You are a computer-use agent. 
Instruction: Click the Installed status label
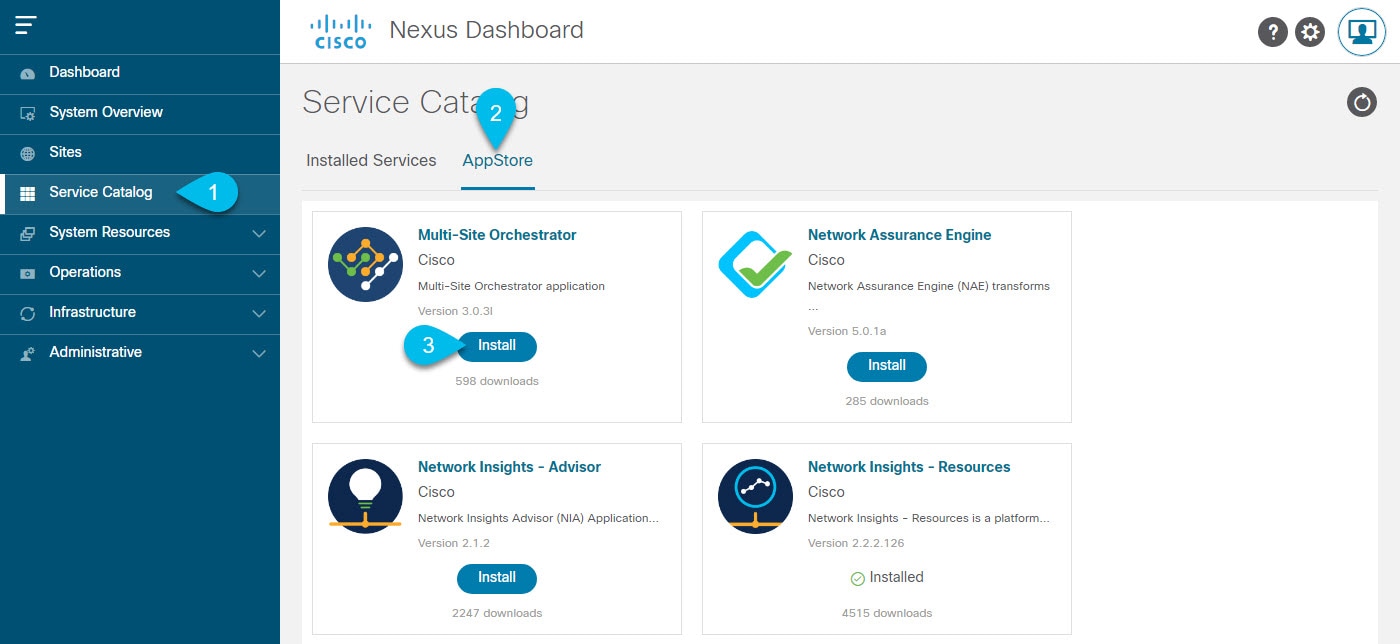[896, 578]
